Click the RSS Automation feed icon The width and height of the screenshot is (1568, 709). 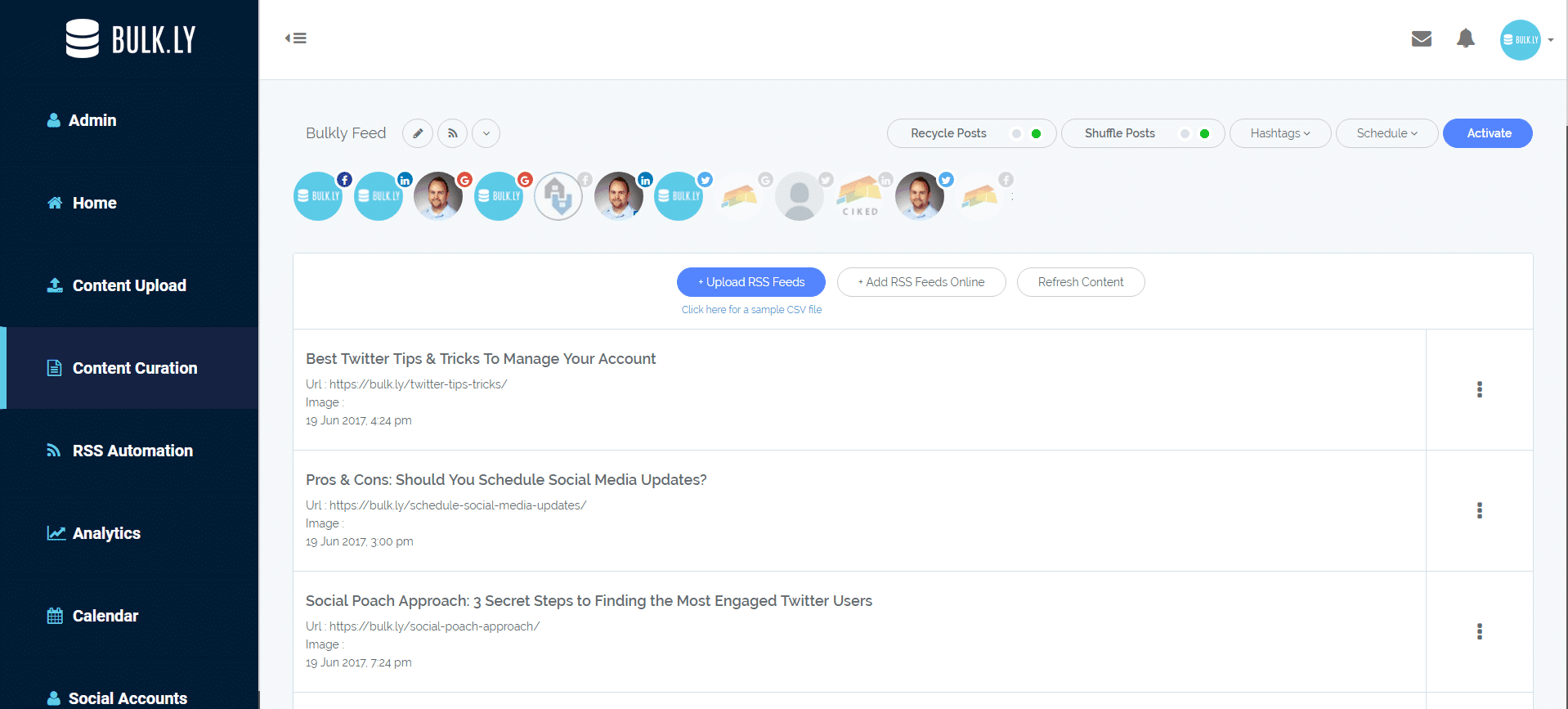[54, 451]
